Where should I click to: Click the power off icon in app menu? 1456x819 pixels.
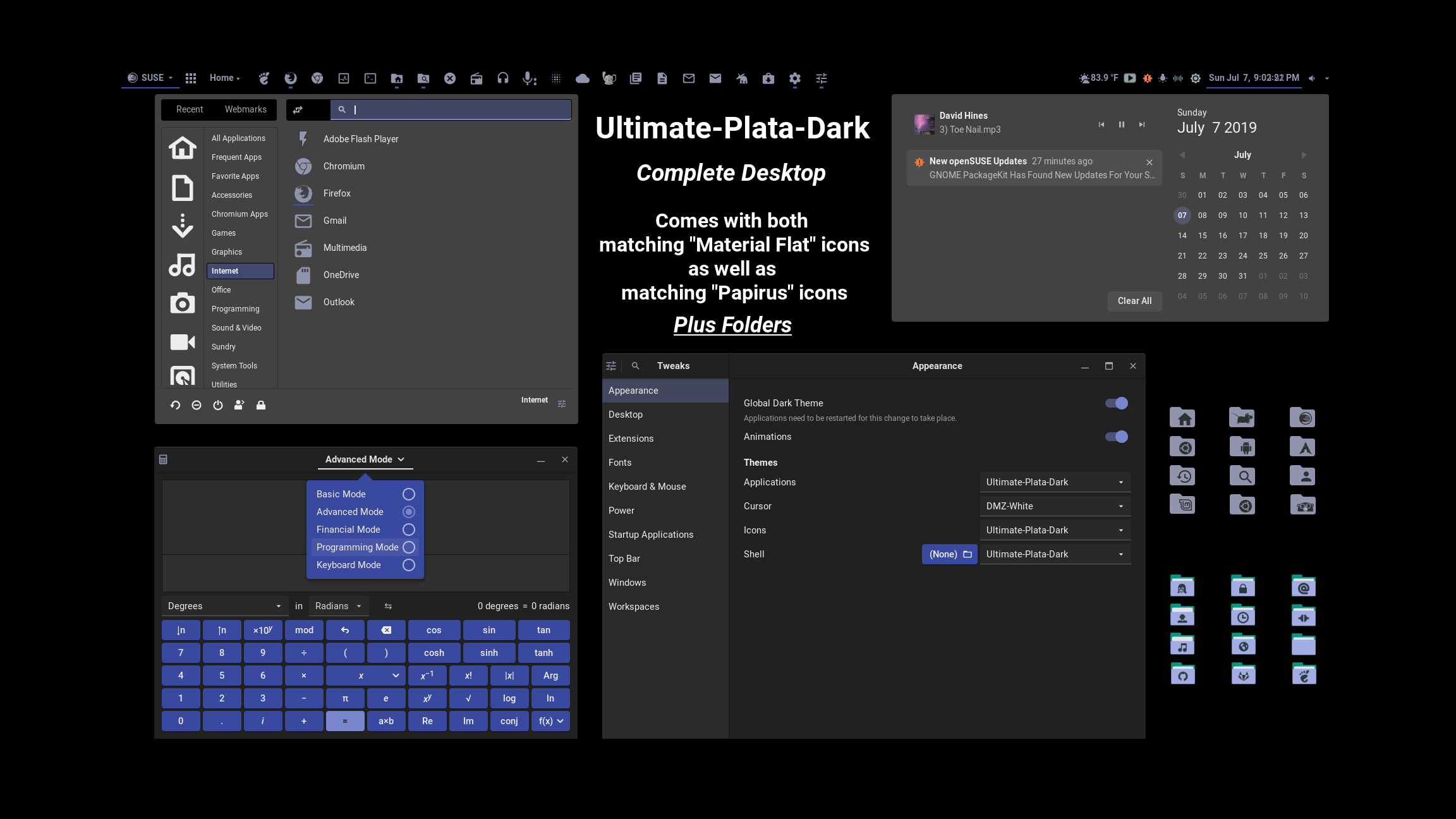(x=218, y=405)
